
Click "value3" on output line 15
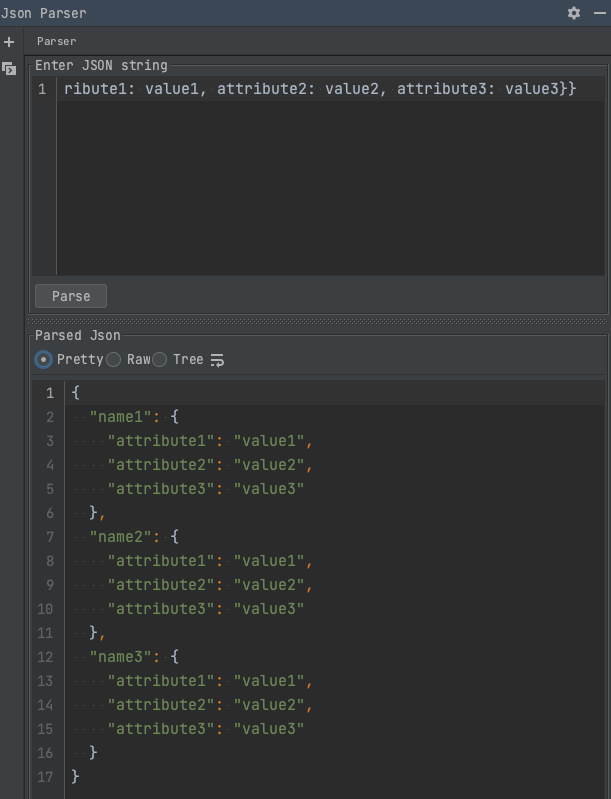click(269, 729)
